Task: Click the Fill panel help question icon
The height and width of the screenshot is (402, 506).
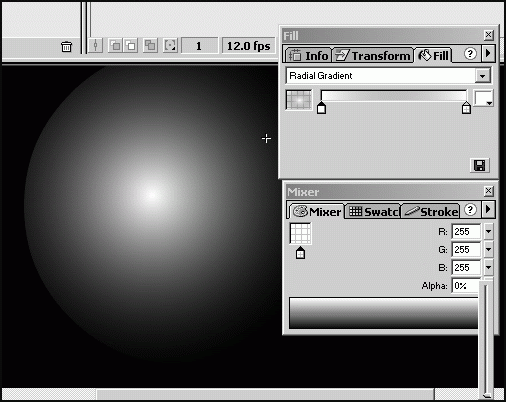Action: click(x=470, y=54)
